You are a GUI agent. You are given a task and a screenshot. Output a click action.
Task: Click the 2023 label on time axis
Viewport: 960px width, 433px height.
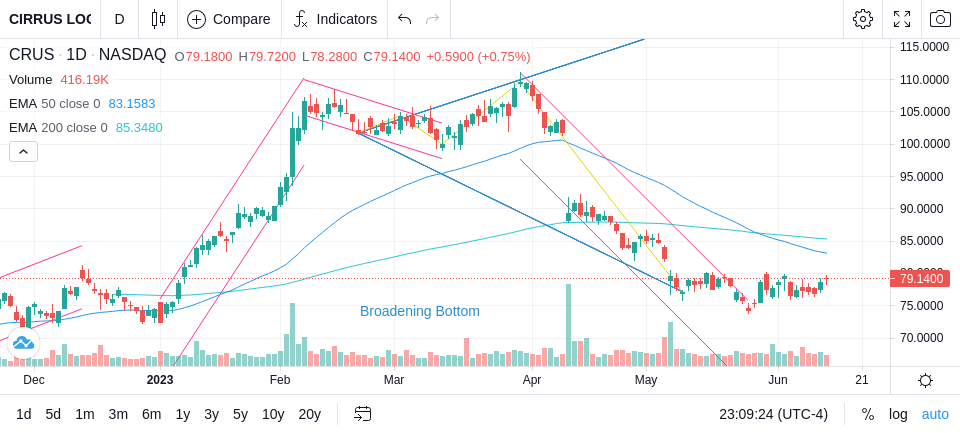(160, 380)
